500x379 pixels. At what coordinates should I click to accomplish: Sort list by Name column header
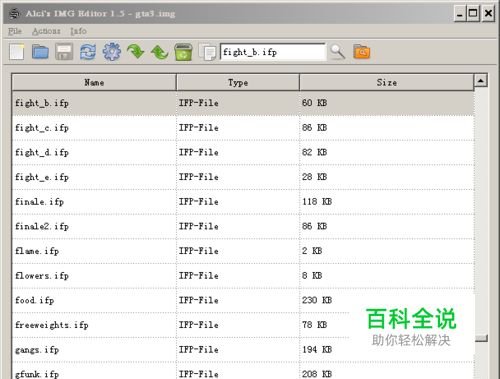pos(94,82)
